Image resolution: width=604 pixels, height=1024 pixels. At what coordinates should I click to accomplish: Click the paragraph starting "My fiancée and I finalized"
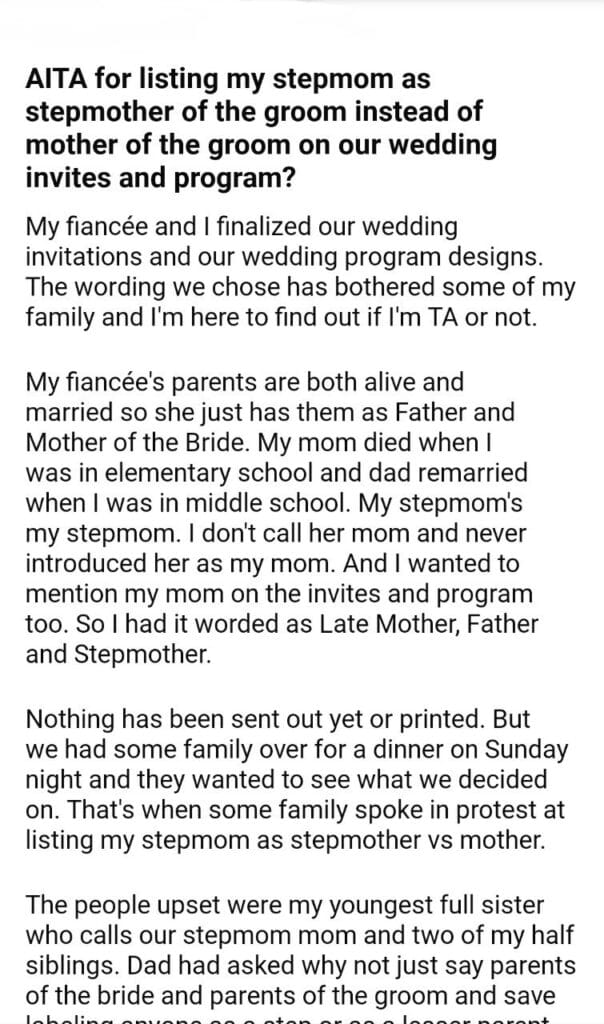pos(300,271)
